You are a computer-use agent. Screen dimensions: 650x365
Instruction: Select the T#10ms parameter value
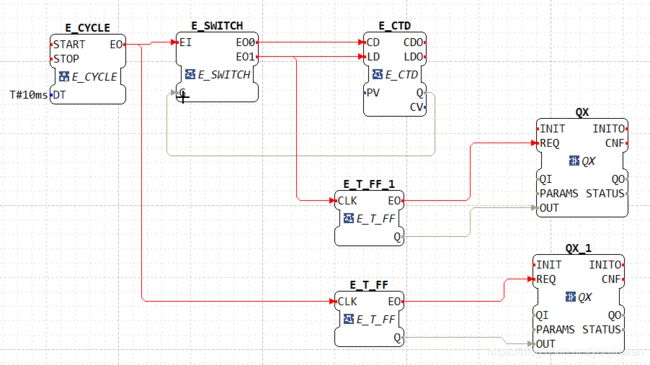[x=29, y=95]
